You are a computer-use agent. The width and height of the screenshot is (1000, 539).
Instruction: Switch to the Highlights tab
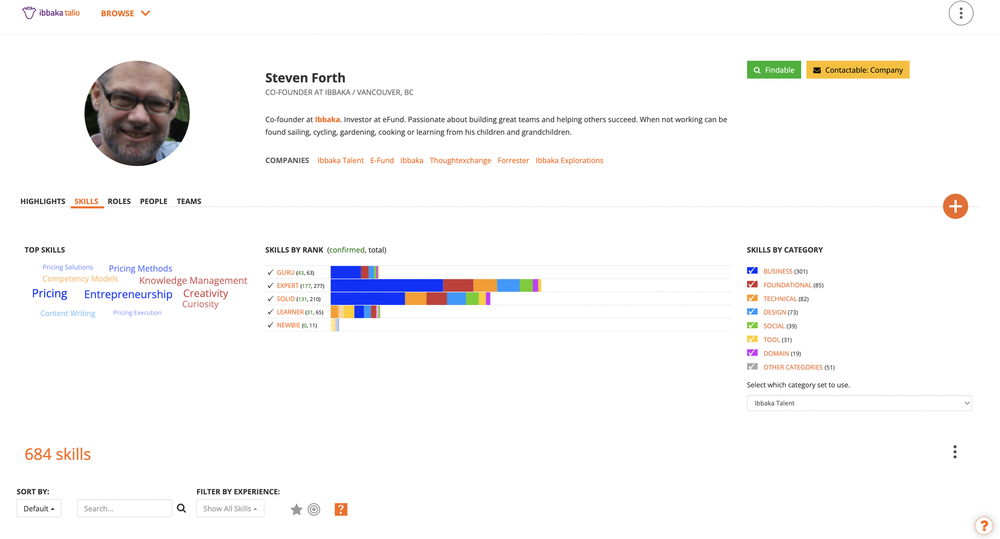(43, 201)
